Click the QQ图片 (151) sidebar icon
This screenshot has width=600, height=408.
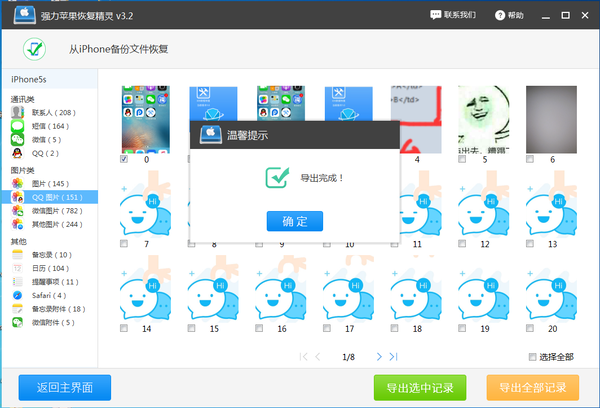pyautogui.click(x=17, y=197)
